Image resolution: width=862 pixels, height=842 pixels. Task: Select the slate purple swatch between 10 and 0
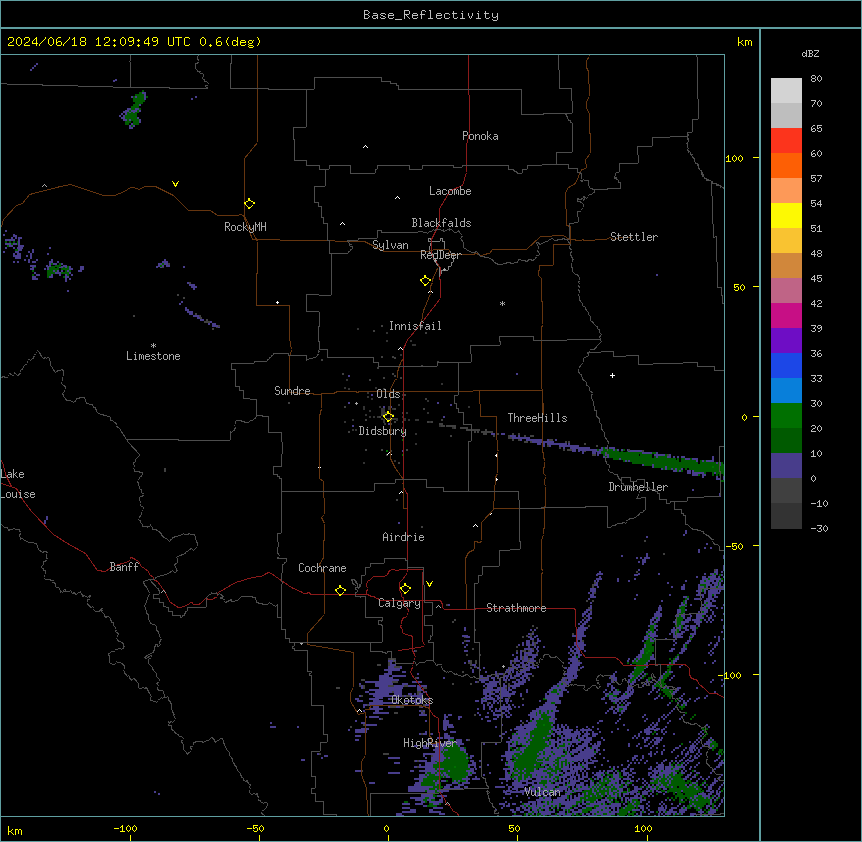tap(786, 466)
